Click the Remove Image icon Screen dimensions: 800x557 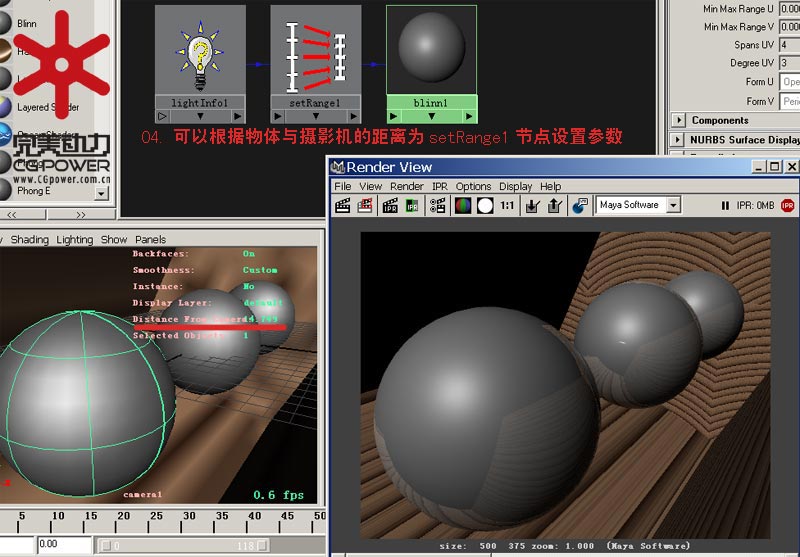pos(554,205)
